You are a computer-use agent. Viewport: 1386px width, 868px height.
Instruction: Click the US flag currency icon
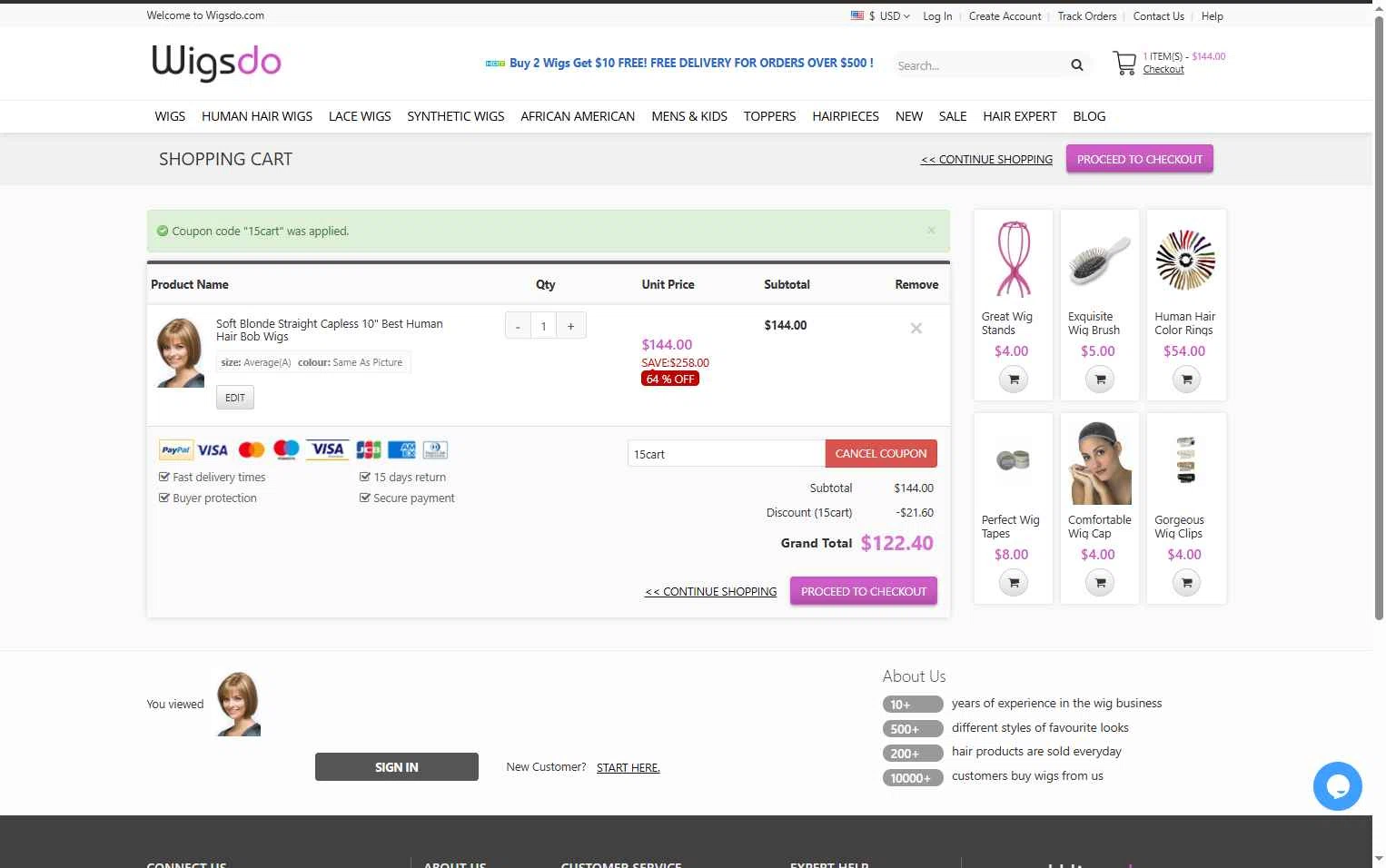857,15
